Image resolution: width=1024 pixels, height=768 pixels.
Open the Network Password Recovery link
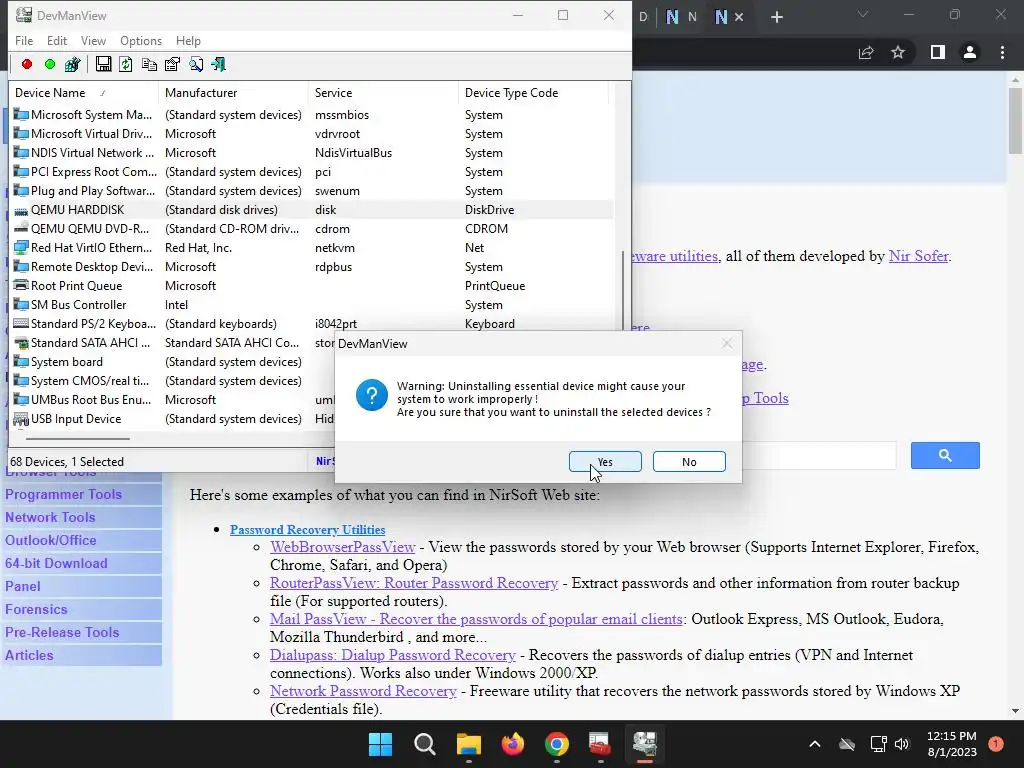[x=363, y=691]
